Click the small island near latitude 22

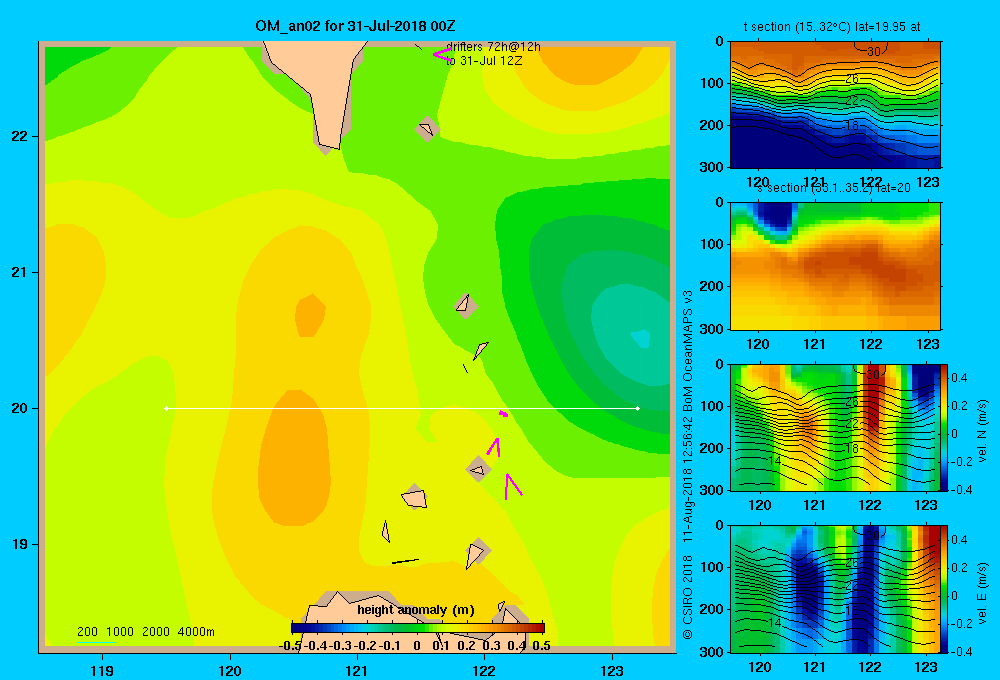click(x=427, y=129)
